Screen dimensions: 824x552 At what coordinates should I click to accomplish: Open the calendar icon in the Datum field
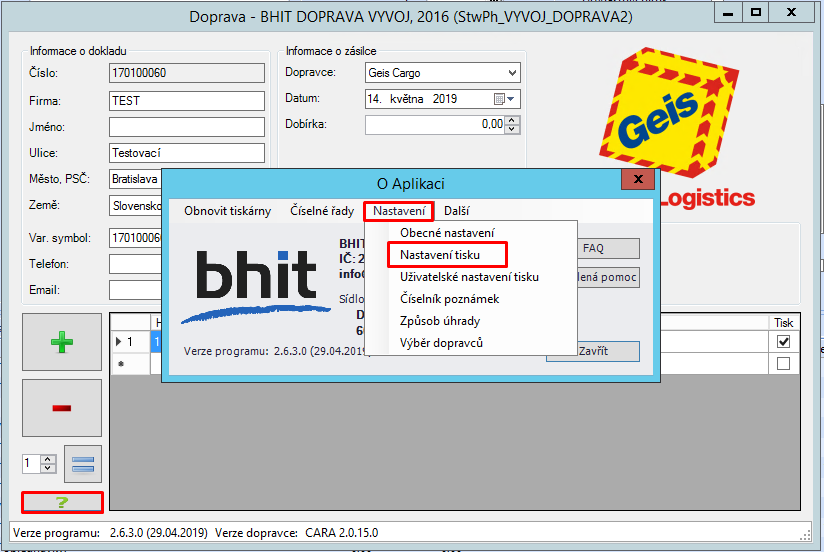[499, 99]
